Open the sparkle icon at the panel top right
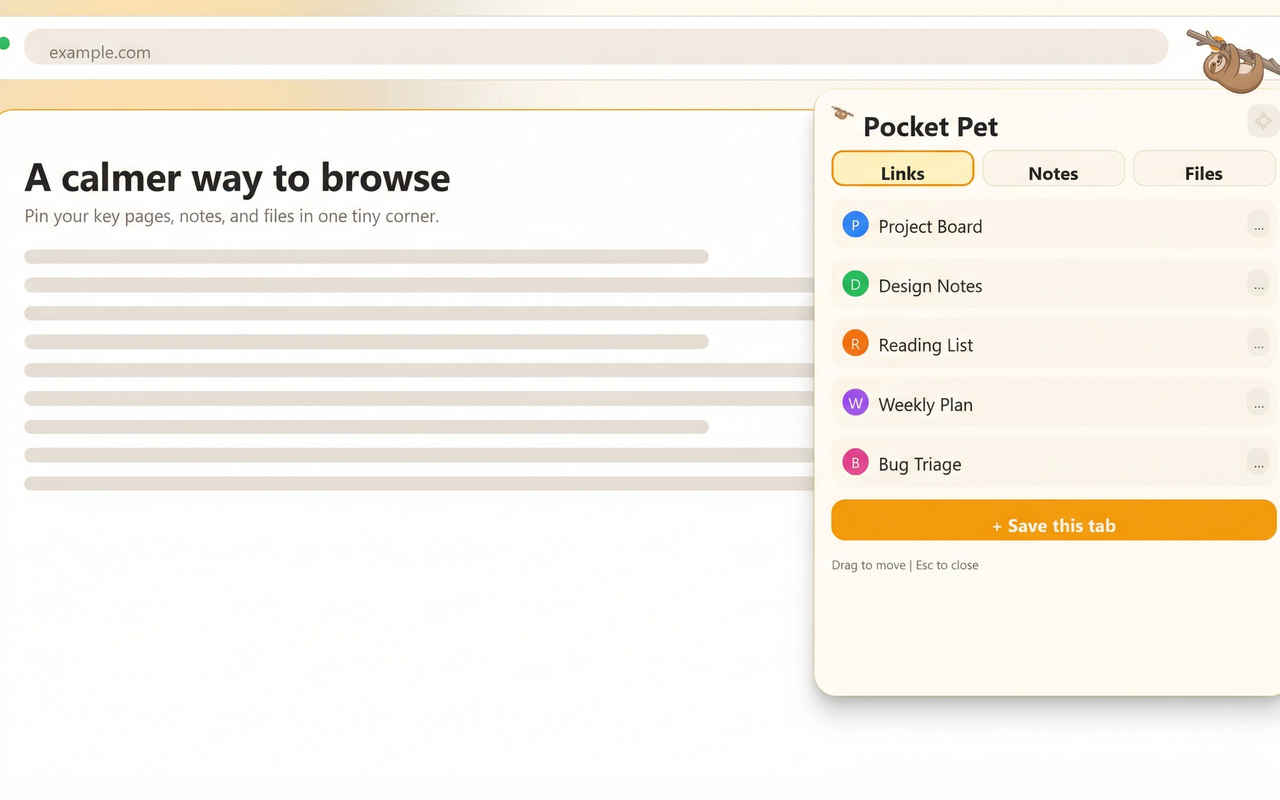 point(1262,120)
